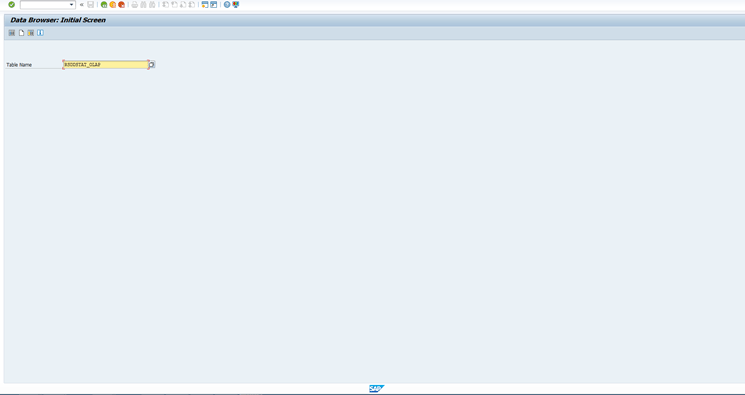Click the red Cancel icon

[x=121, y=5]
